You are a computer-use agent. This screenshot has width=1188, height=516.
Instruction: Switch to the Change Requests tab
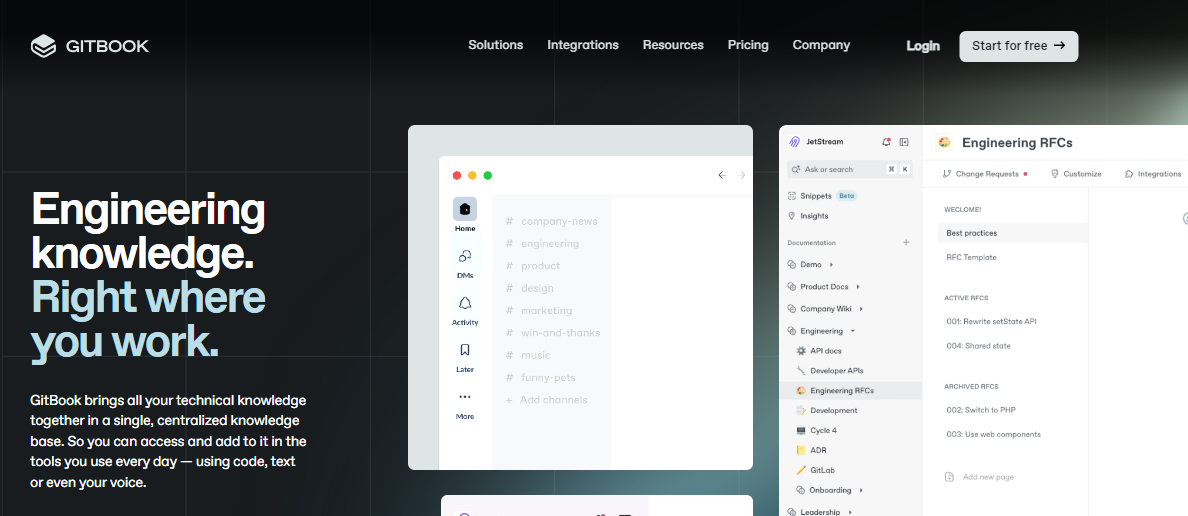click(986, 174)
